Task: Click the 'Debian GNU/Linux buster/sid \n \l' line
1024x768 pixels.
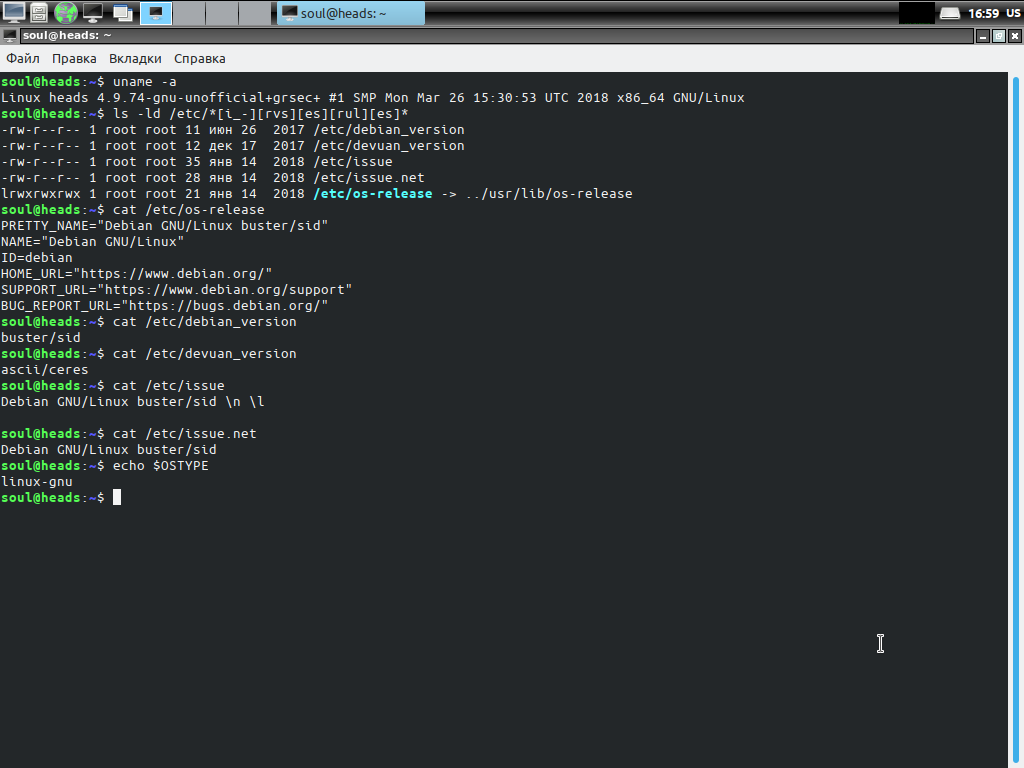Action: click(133, 402)
